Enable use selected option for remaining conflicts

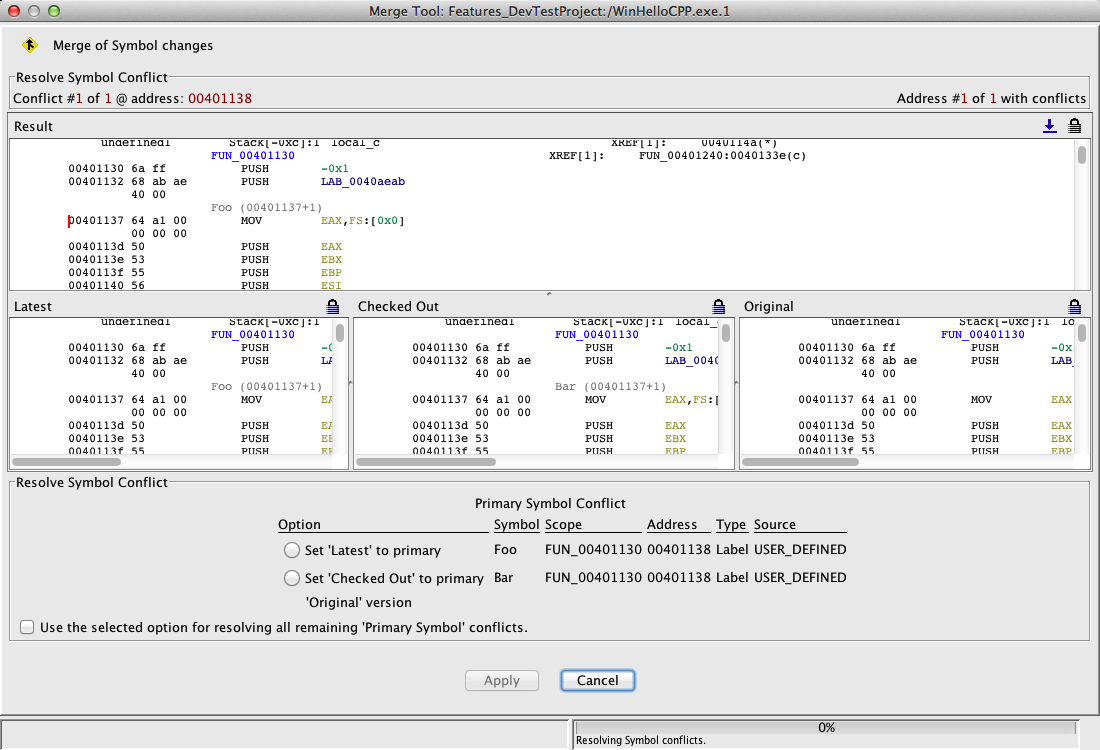click(x=28, y=628)
